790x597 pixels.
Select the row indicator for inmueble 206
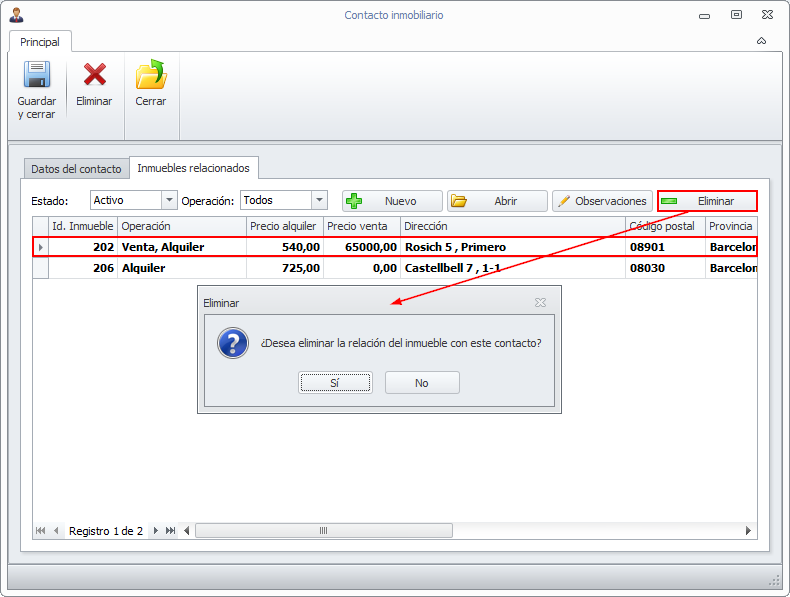41,268
